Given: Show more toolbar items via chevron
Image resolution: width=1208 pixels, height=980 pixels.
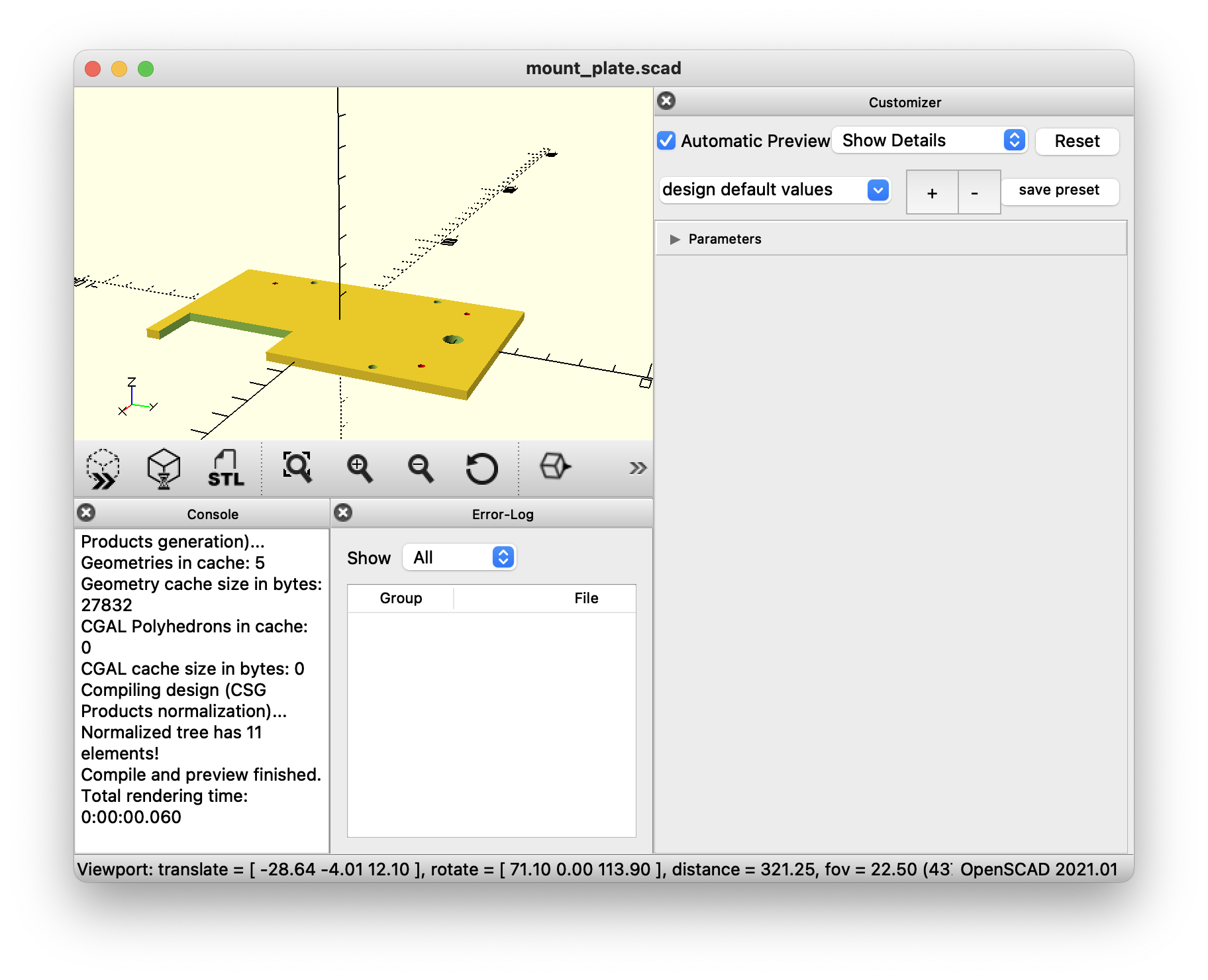Looking at the screenshot, I should pos(637,469).
